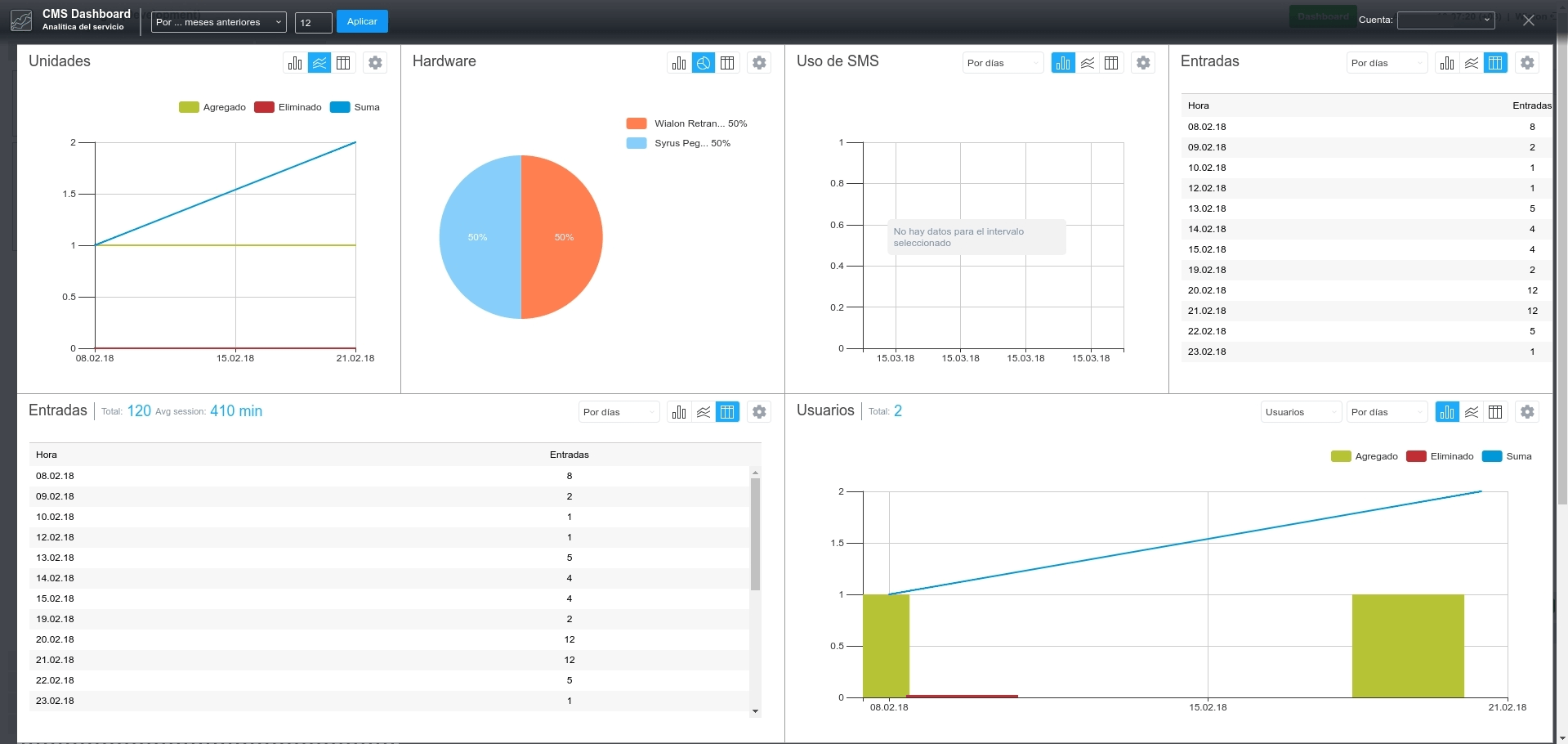The image size is (1568, 744).
Task: Open the Cuenta account selector
Action: (1445, 19)
